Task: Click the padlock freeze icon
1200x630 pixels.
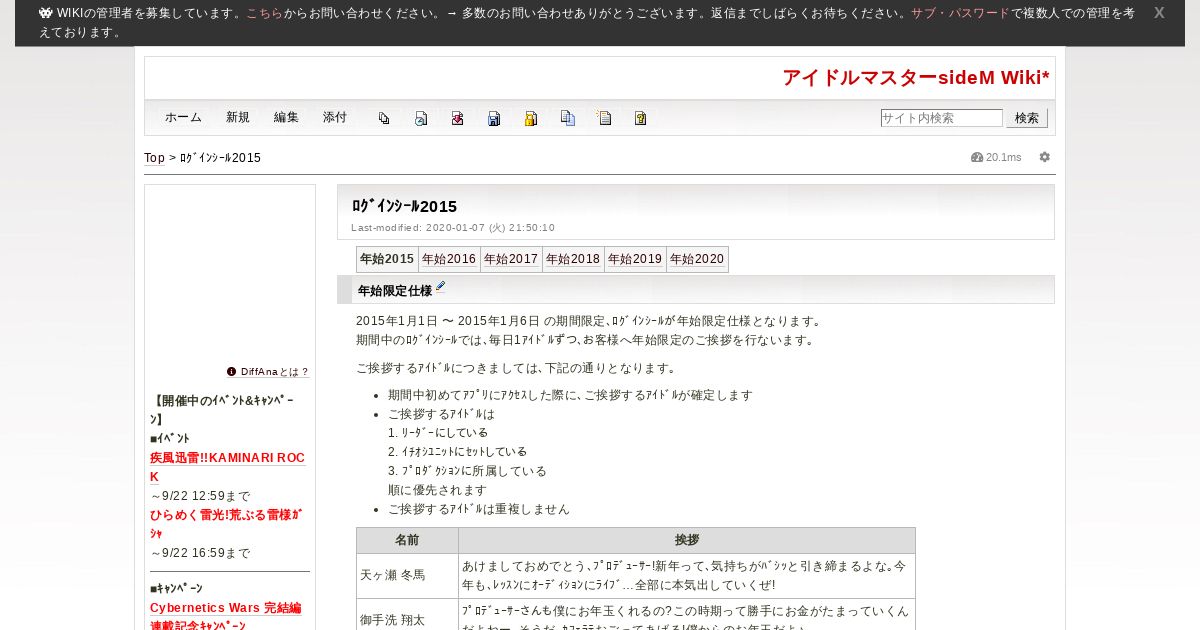Action: (x=531, y=118)
